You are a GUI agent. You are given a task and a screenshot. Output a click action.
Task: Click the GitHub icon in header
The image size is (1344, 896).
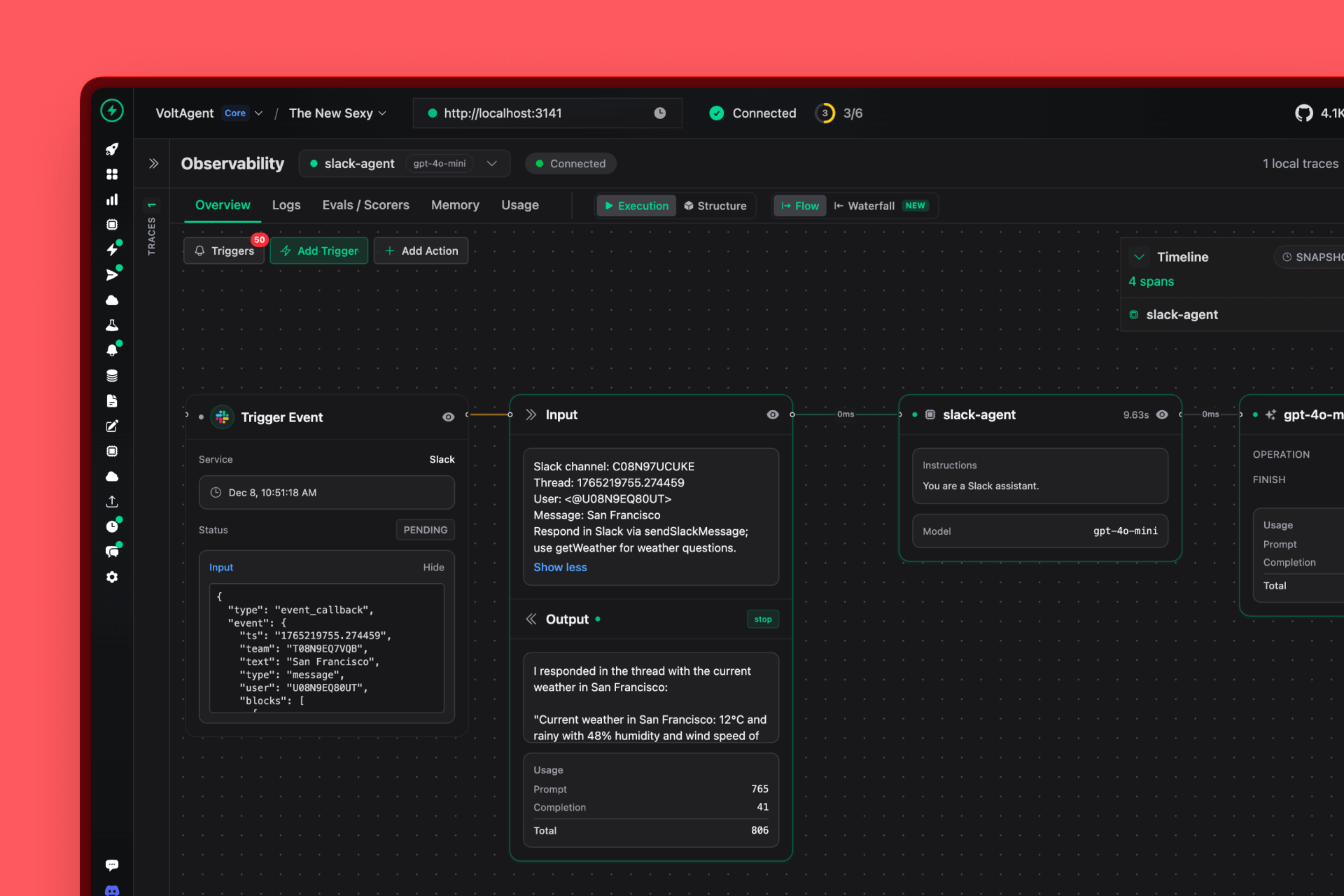click(x=1303, y=113)
